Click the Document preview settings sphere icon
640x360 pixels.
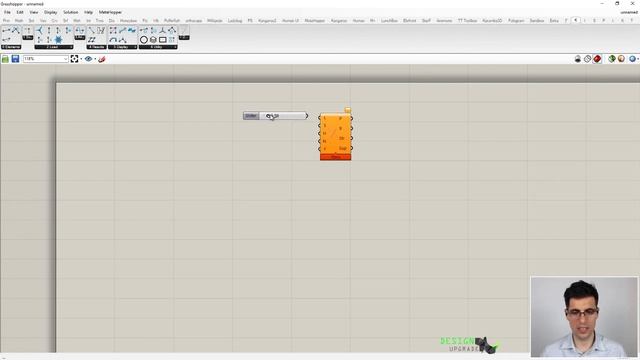621,59
